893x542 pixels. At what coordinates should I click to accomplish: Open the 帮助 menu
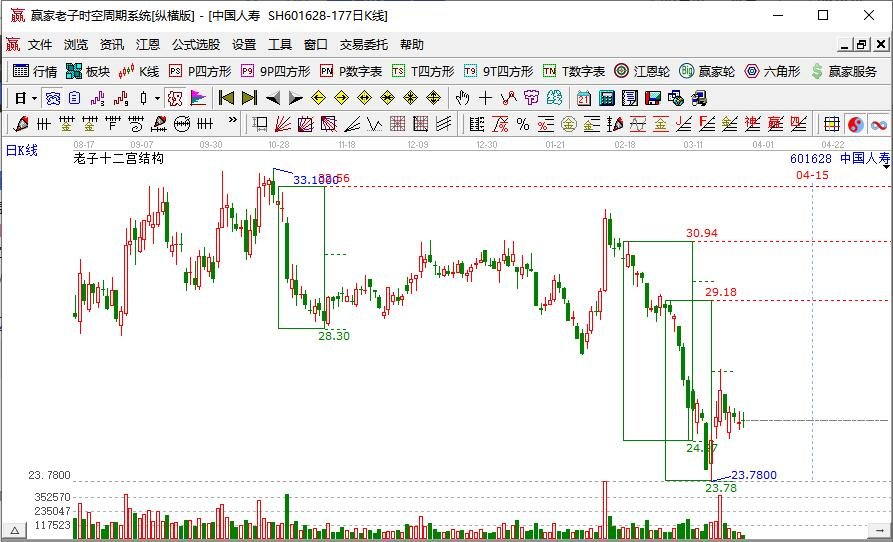(x=412, y=44)
